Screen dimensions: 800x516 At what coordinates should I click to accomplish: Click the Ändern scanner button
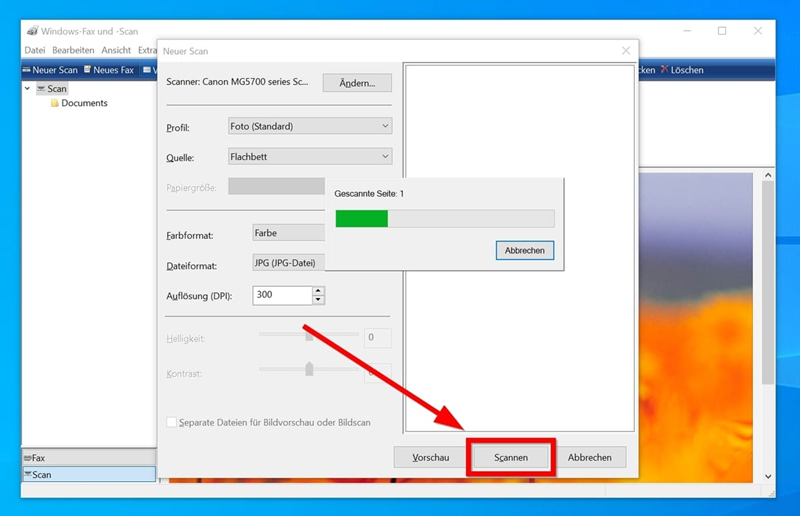point(357,83)
